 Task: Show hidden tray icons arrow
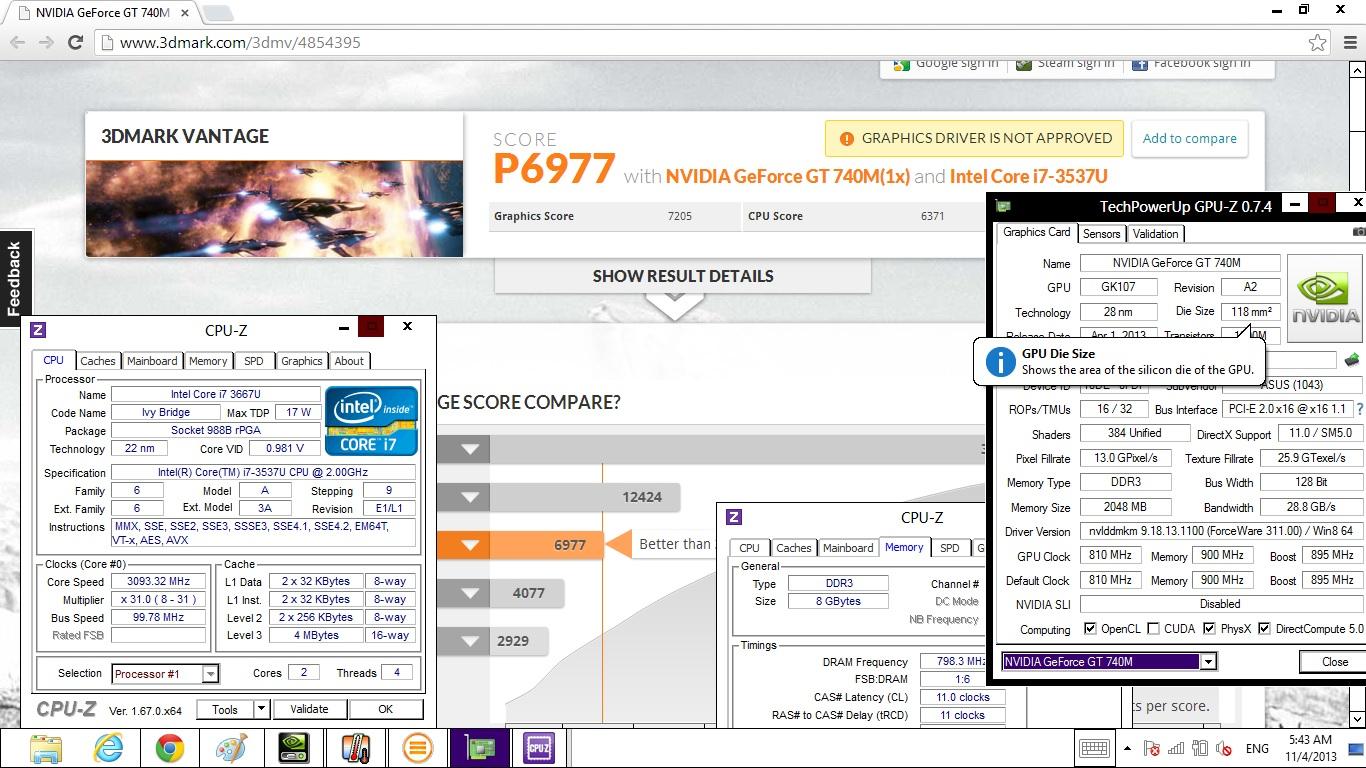[1127, 748]
